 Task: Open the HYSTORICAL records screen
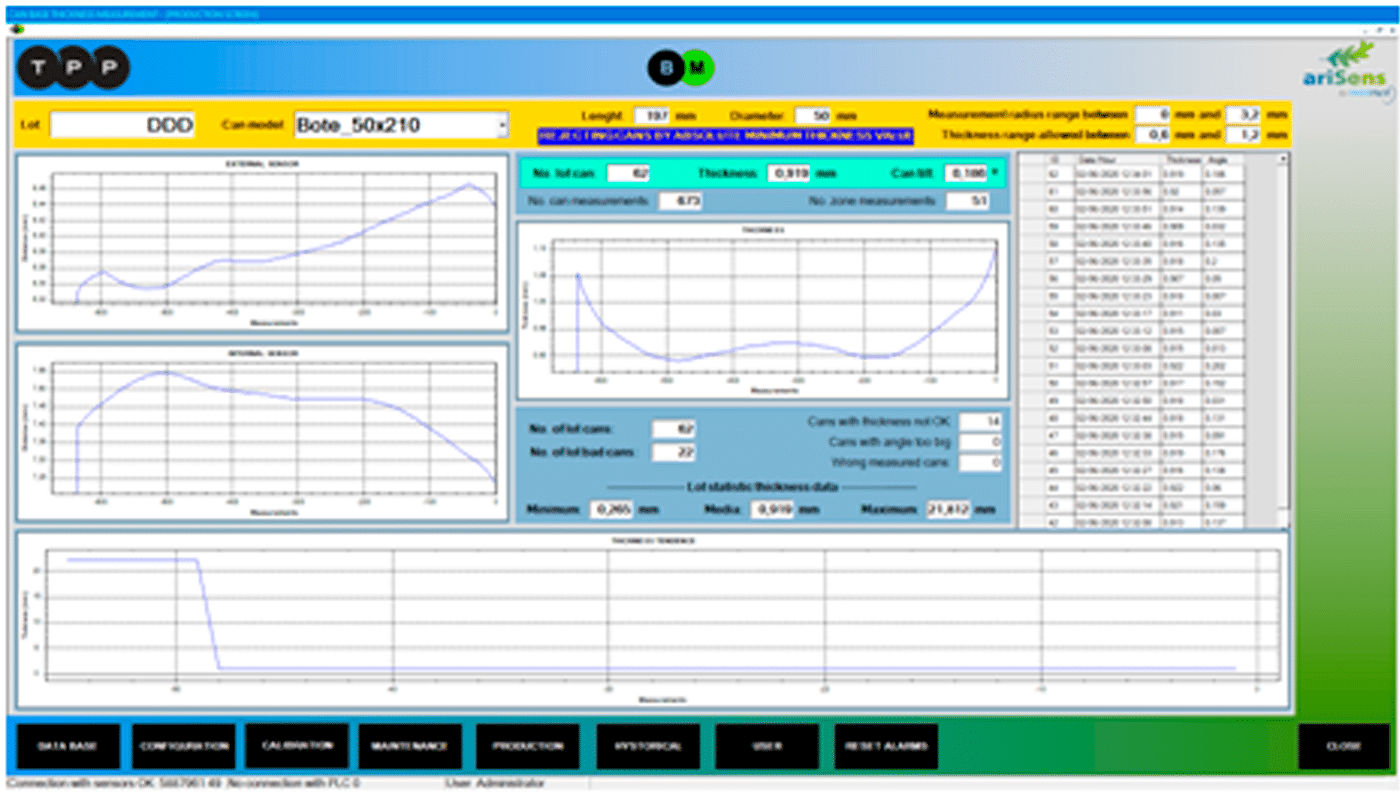[648, 746]
